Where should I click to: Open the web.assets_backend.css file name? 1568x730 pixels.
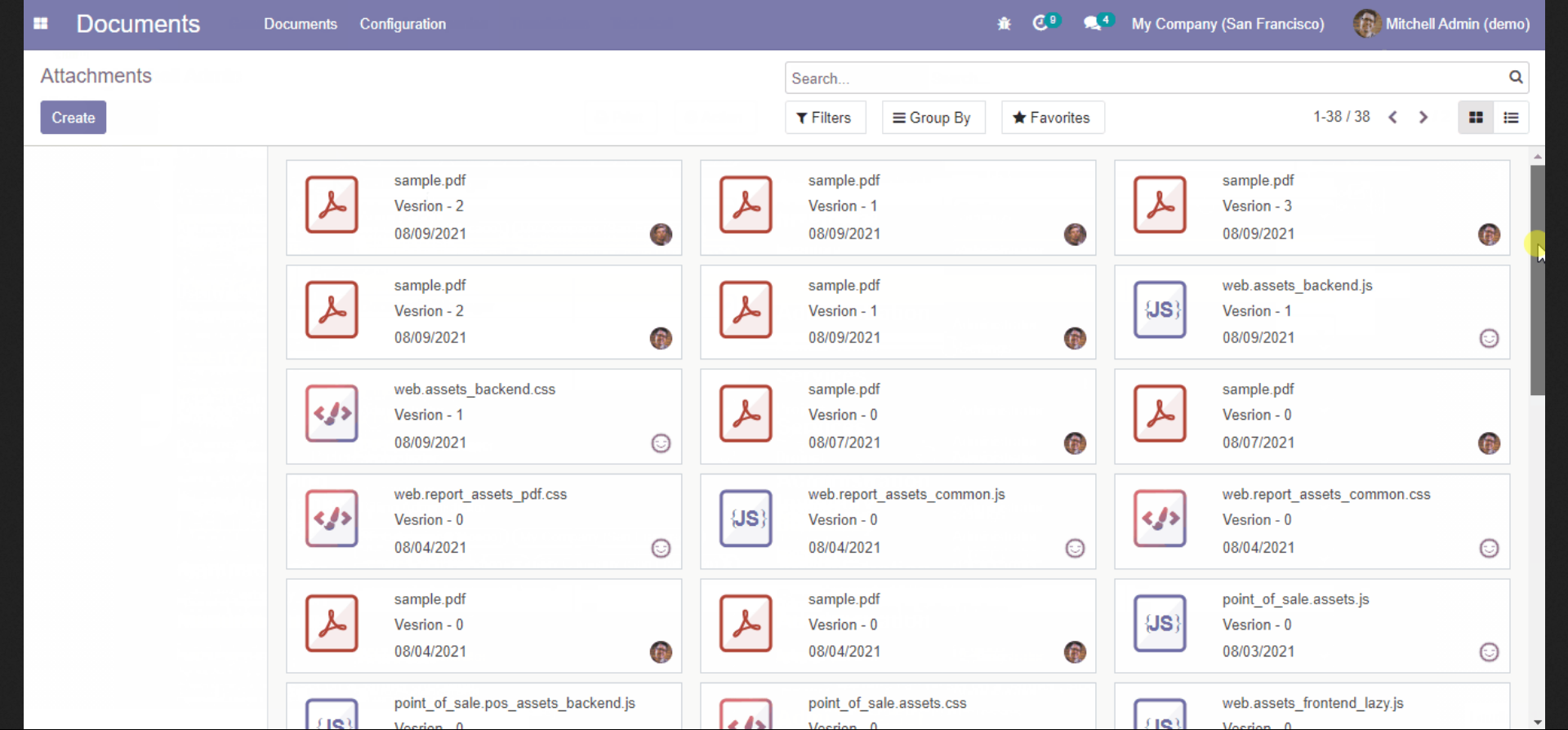coord(474,389)
